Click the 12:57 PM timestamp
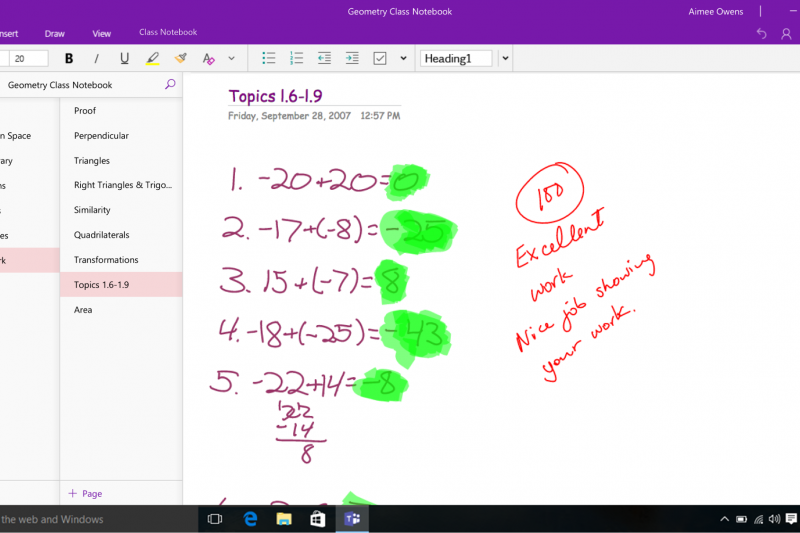The height and width of the screenshot is (533, 800). [x=380, y=116]
